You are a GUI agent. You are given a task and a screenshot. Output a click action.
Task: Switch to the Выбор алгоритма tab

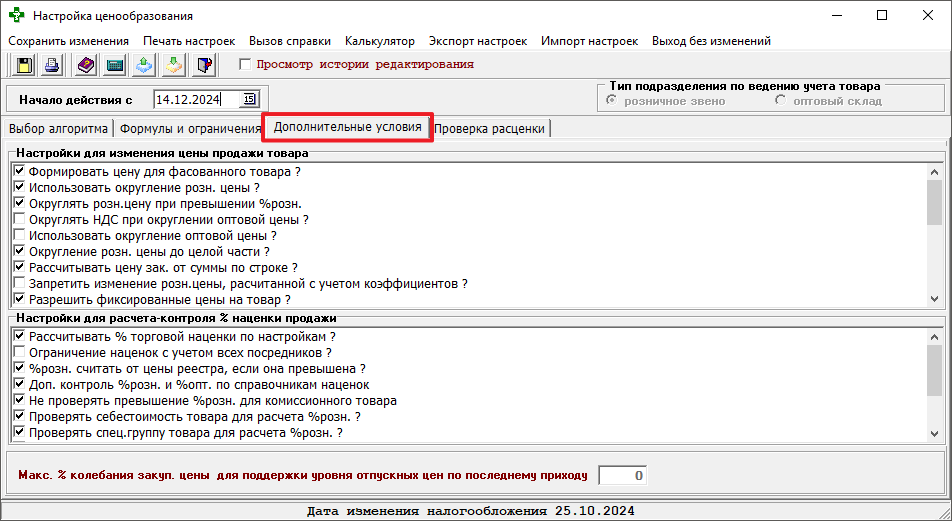point(58,129)
